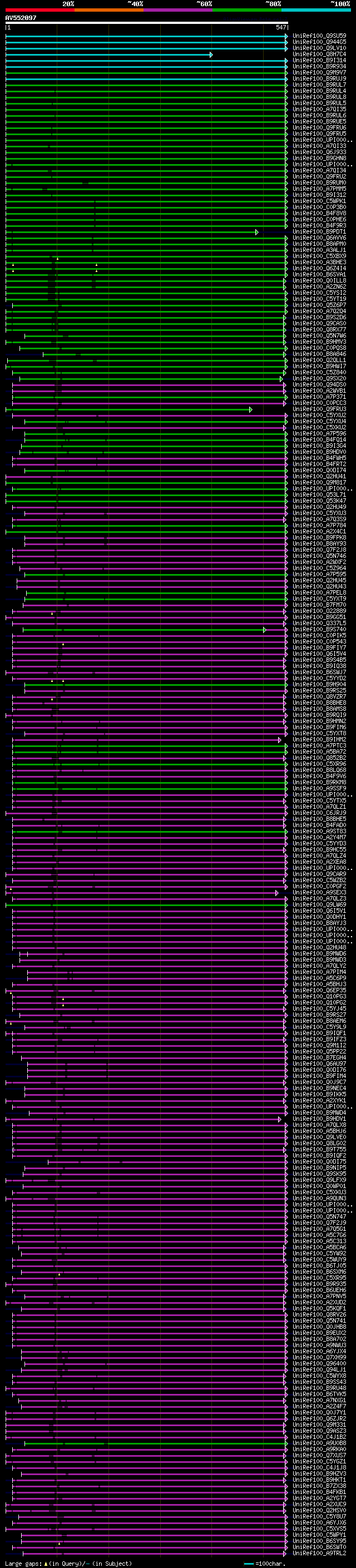Image resolution: width=356 pixels, height=1568 pixels.
Task: Select hit UniRef100_Q944G5
Action: (x=319, y=42)
